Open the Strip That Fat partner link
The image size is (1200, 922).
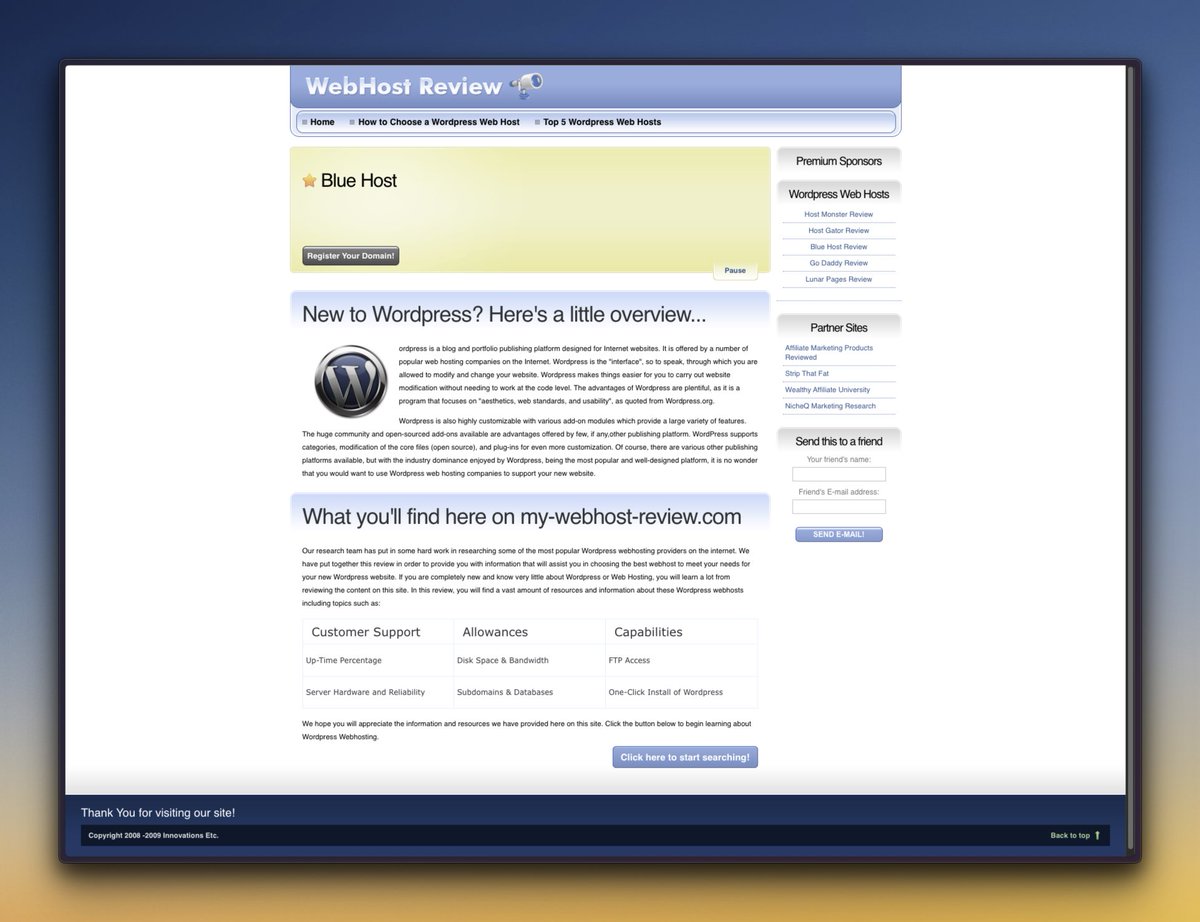(807, 373)
